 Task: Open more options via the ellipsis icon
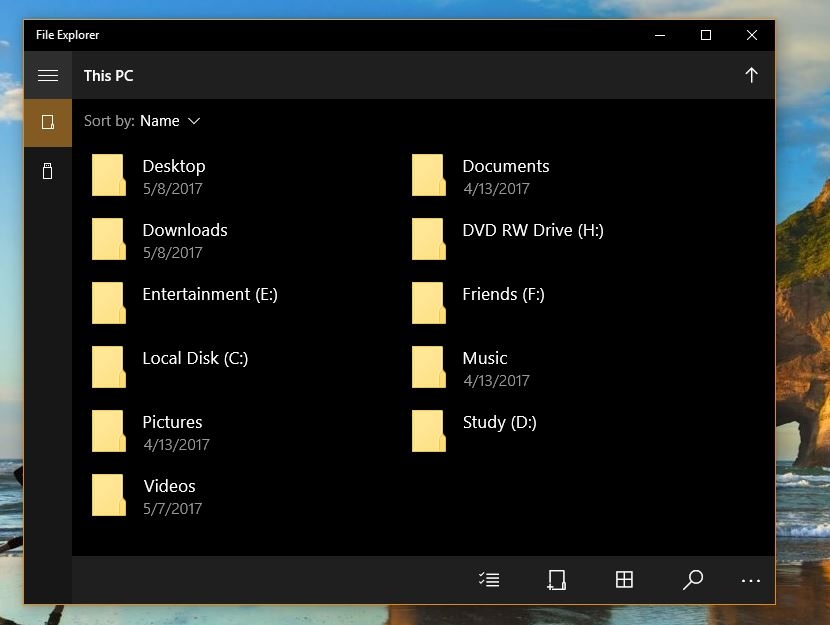pos(753,579)
